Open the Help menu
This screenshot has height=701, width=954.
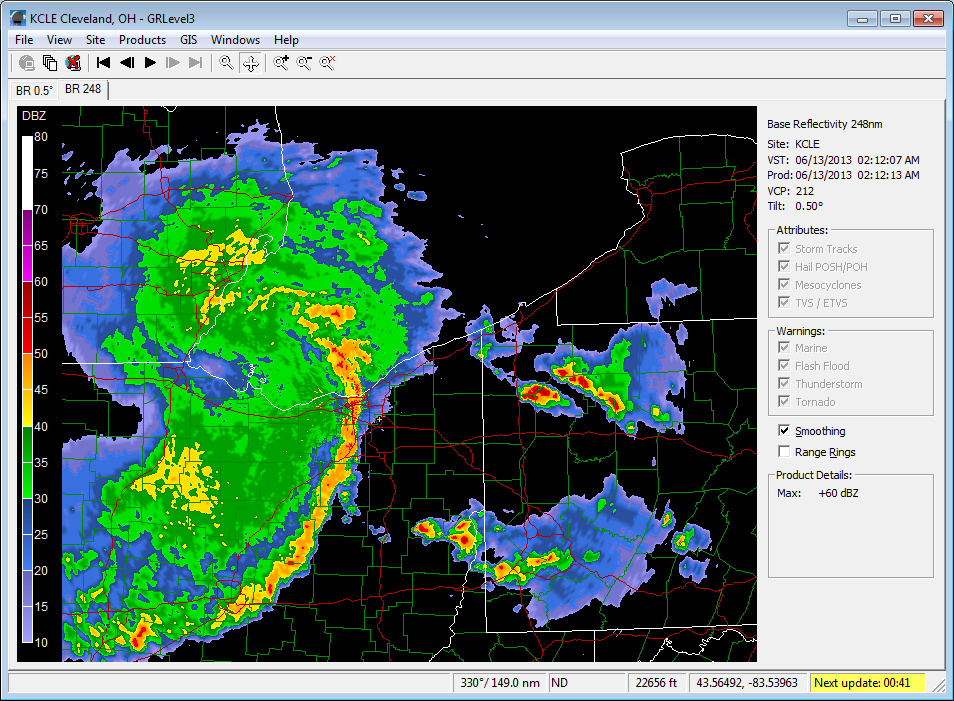coord(286,40)
